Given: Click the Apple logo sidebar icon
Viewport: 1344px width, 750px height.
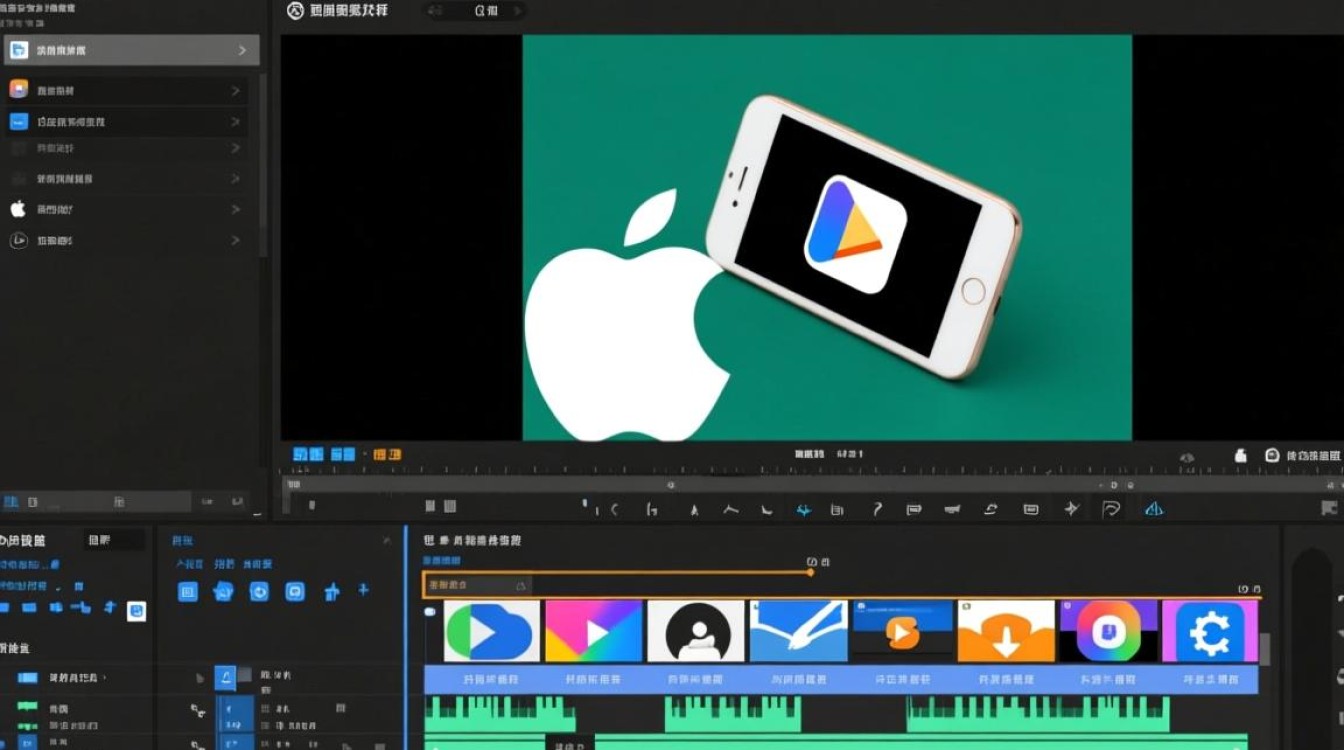Looking at the screenshot, I should (18, 209).
